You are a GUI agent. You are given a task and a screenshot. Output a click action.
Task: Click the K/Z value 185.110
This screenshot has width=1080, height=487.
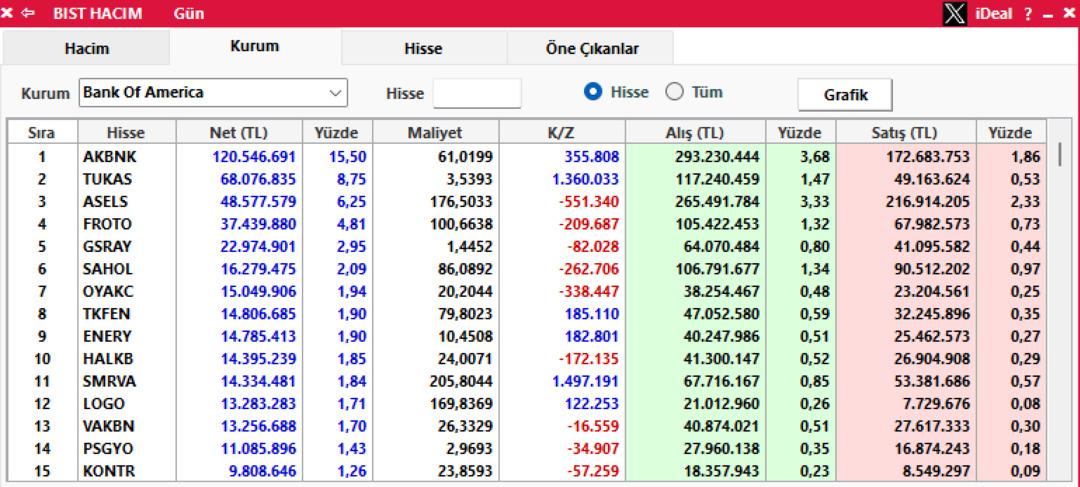tap(592, 314)
